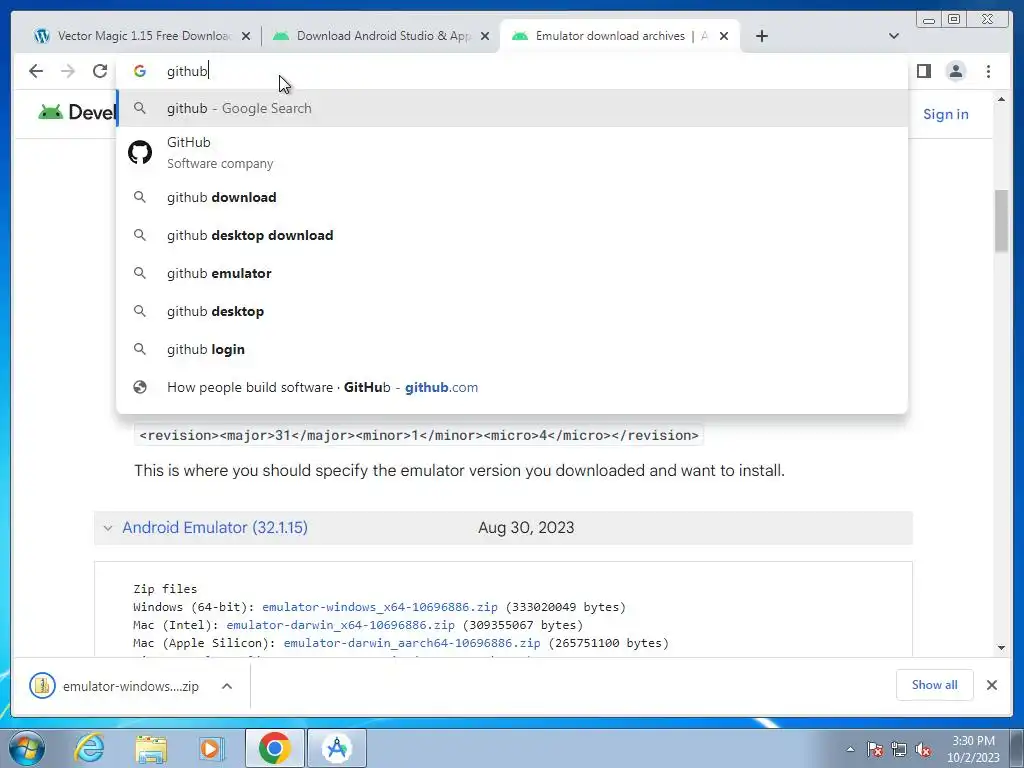Pick 'github download' suggestion
1024x768 pixels.
click(x=512, y=197)
